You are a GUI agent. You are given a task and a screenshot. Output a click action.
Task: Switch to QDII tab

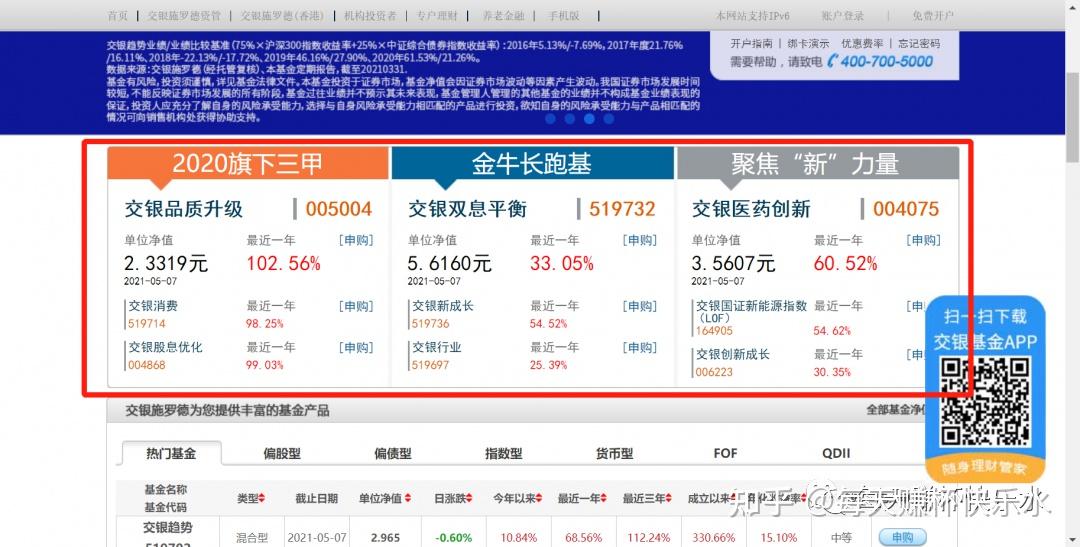(x=836, y=453)
